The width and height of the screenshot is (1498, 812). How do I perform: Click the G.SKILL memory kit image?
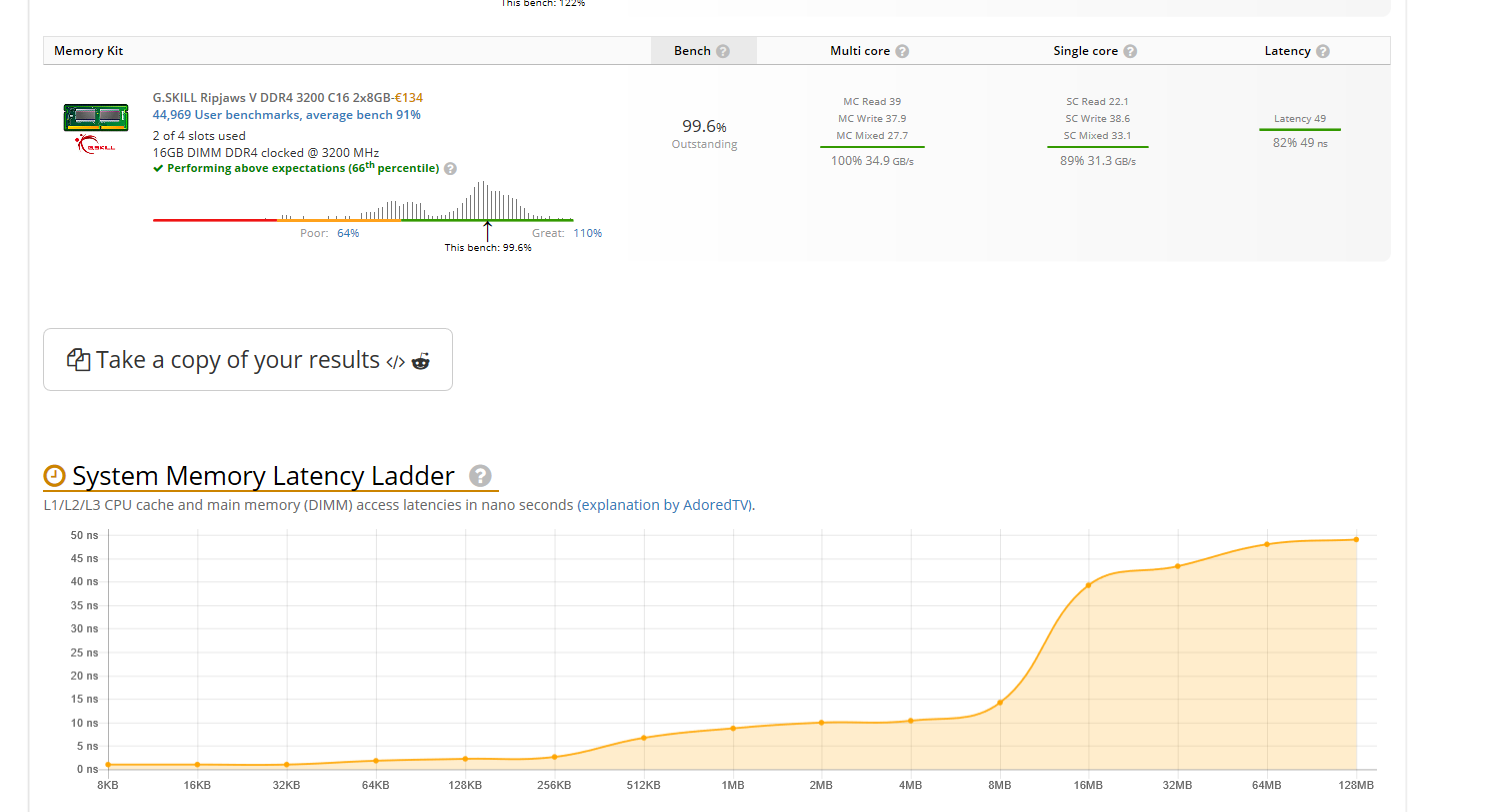[96, 117]
